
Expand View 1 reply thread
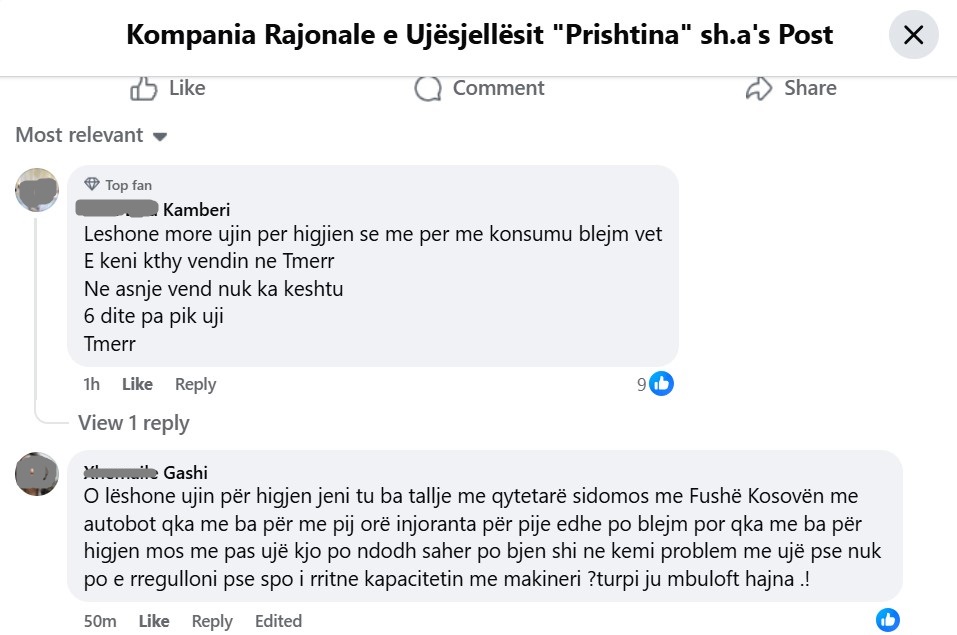click(x=133, y=423)
